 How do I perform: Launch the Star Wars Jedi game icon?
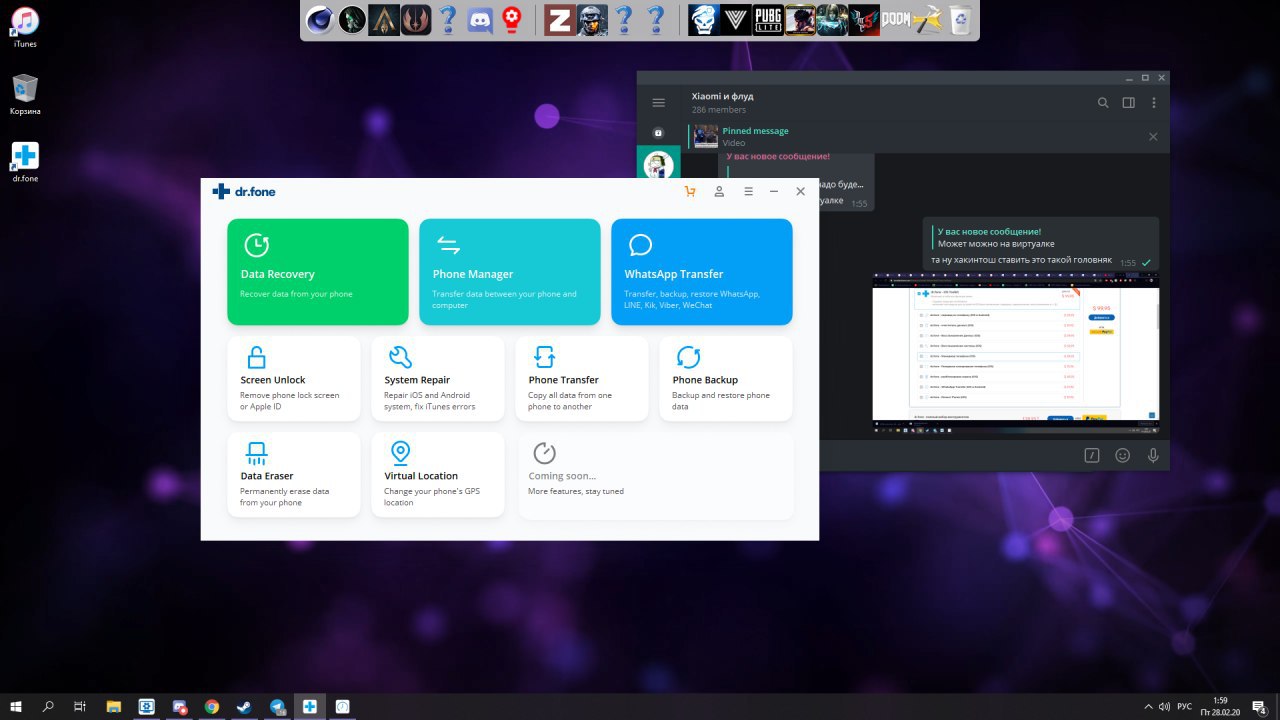point(416,20)
